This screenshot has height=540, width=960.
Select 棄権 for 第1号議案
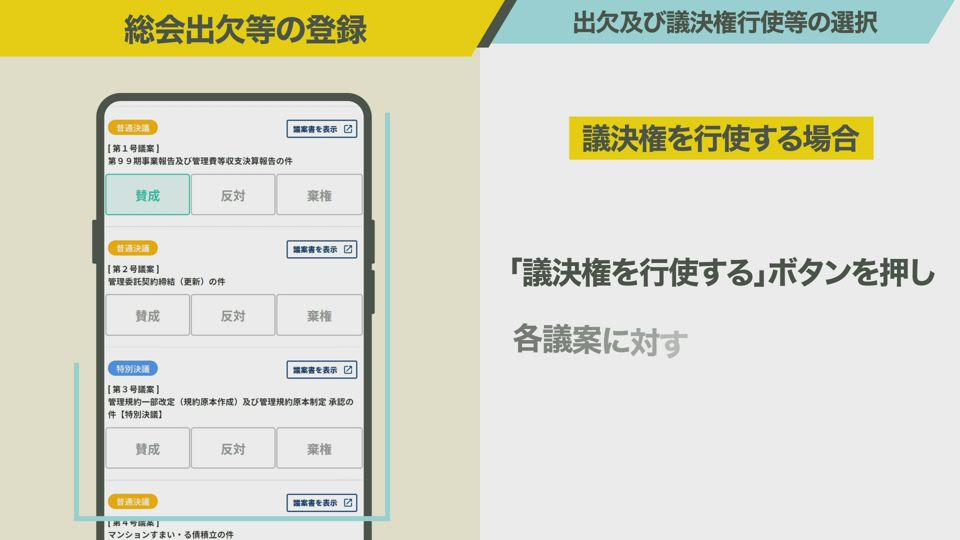tap(319, 195)
